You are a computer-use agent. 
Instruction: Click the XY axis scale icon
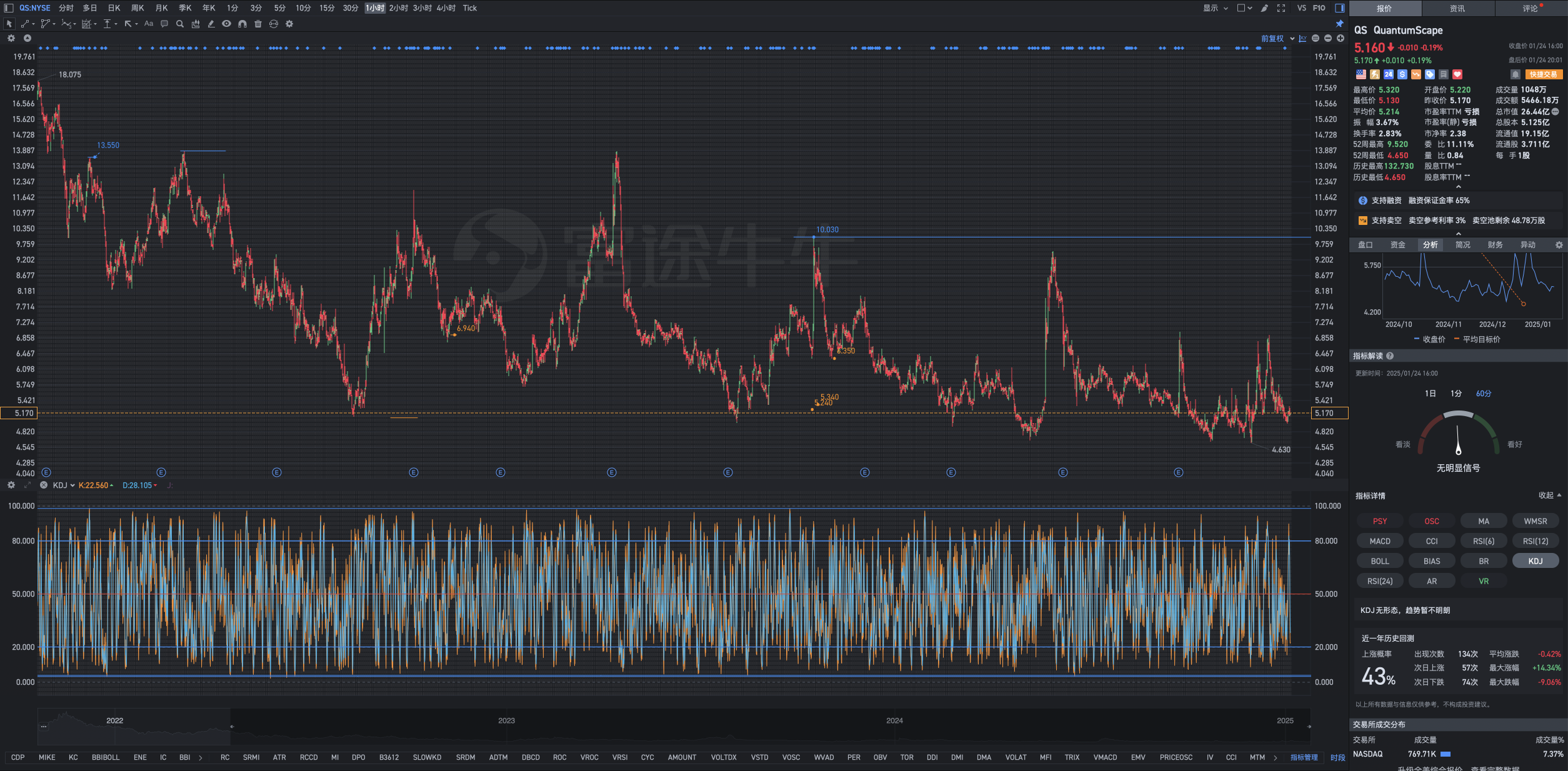click(1302, 39)
